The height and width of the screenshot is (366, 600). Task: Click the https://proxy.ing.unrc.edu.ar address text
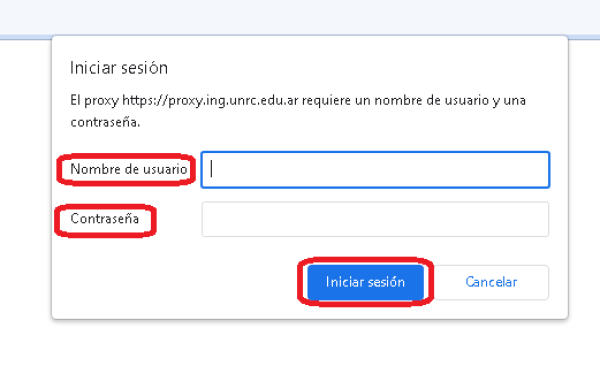coord(210,101)
